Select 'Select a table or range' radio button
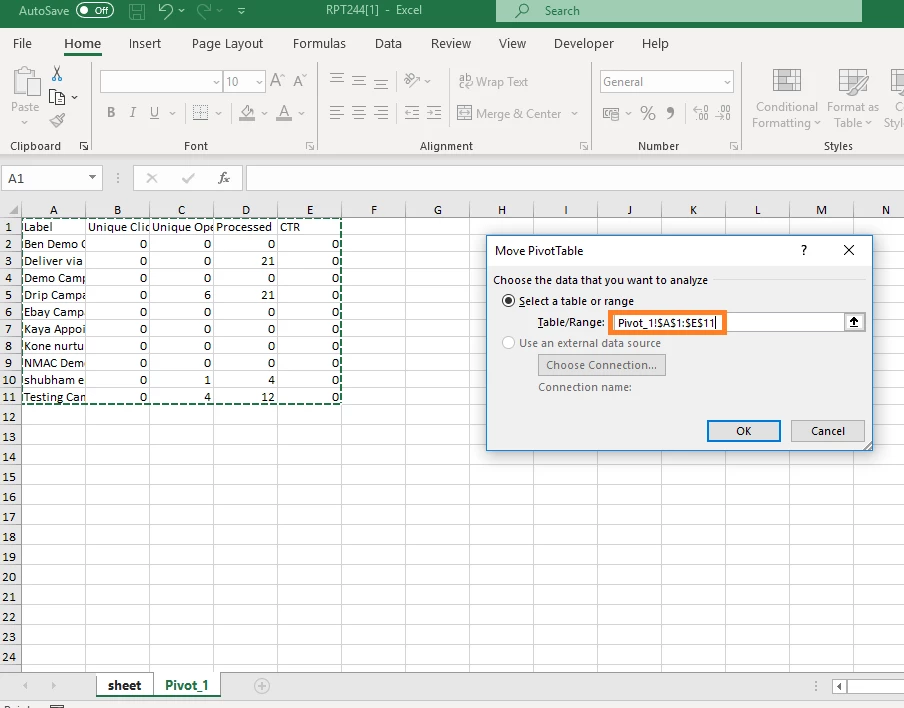Image resolution: width=904 pixels, height=708 pixels. click(x=508, y=301)
